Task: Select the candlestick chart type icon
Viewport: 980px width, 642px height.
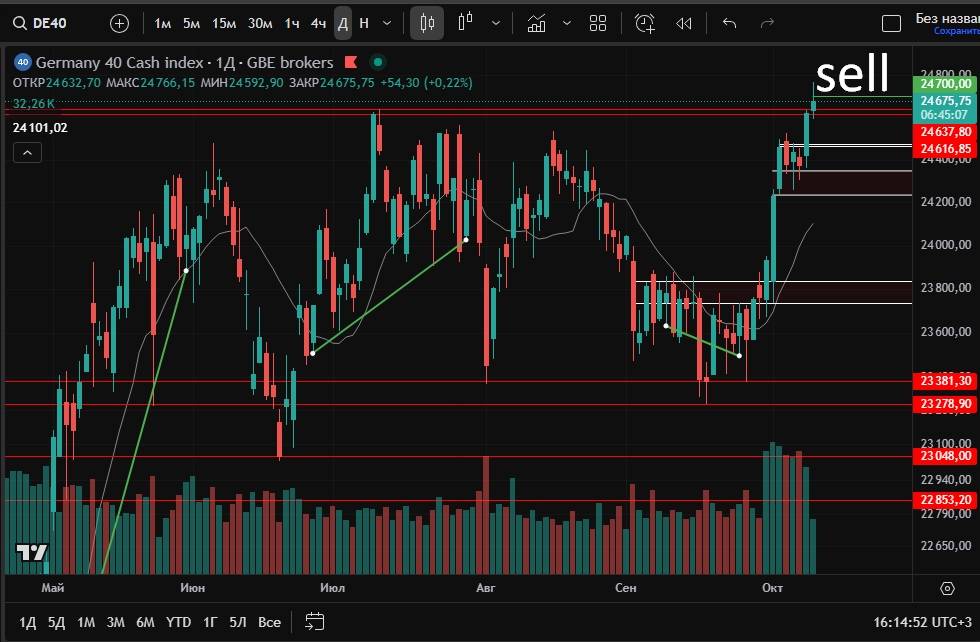Action: pyautogui.click(x=427, y=22)
